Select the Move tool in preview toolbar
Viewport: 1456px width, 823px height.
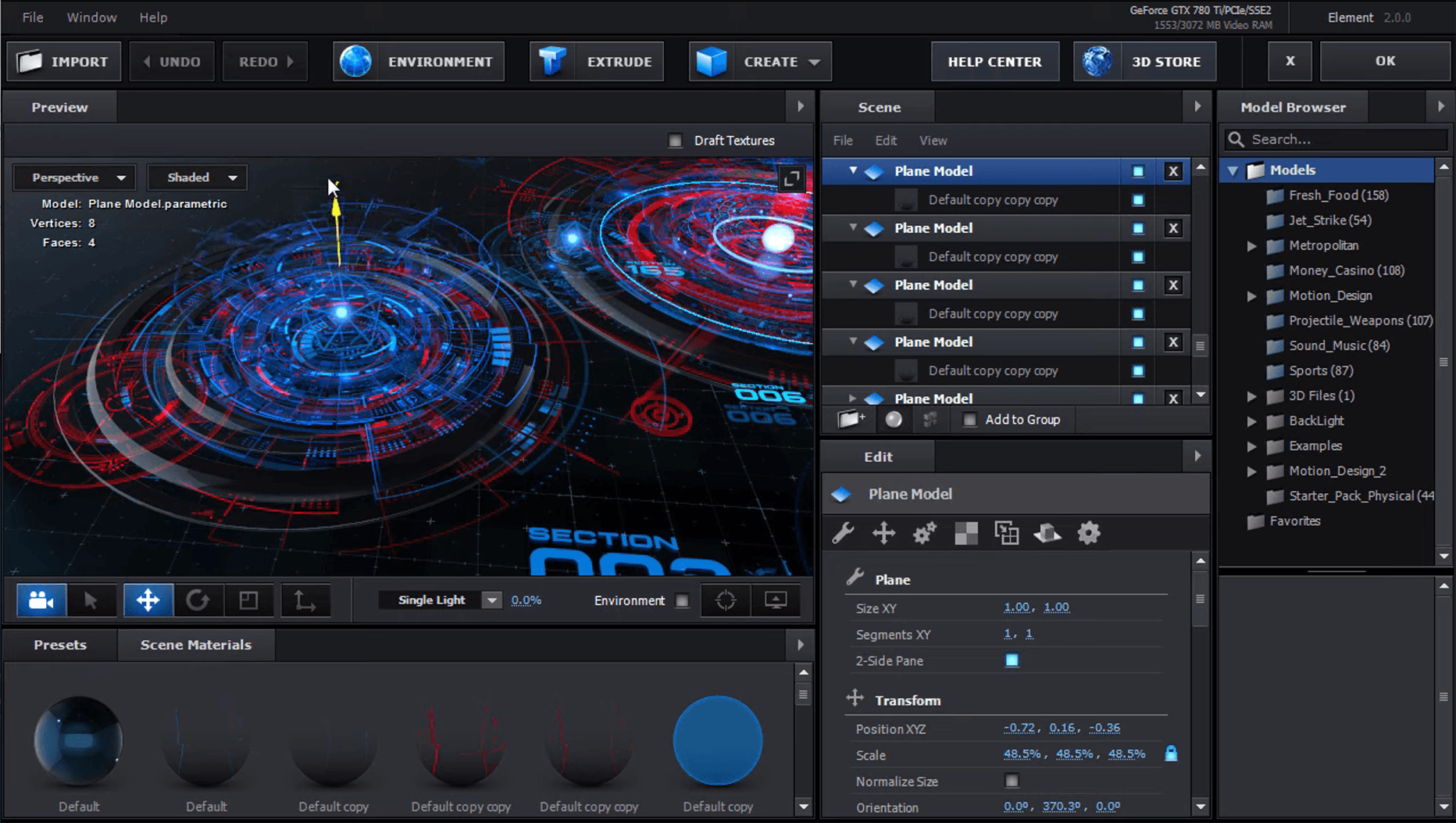click(148, 600)
